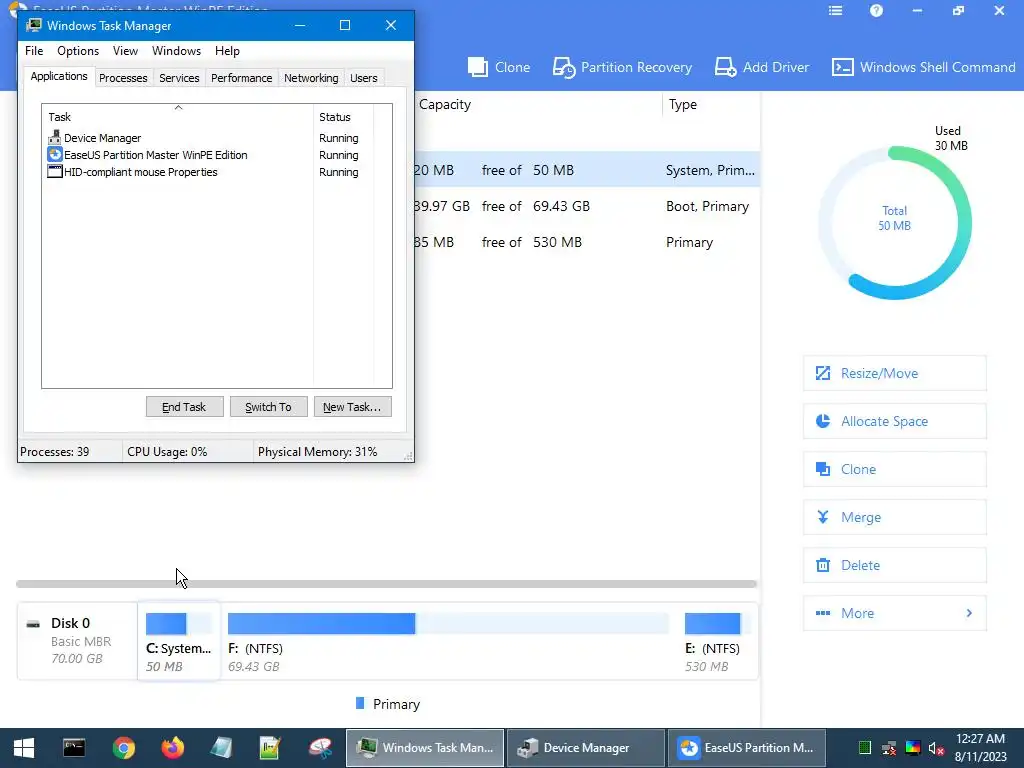Screen dimensions: 1024x768
Task: Click the network tray icon
Action: [889, 748]
